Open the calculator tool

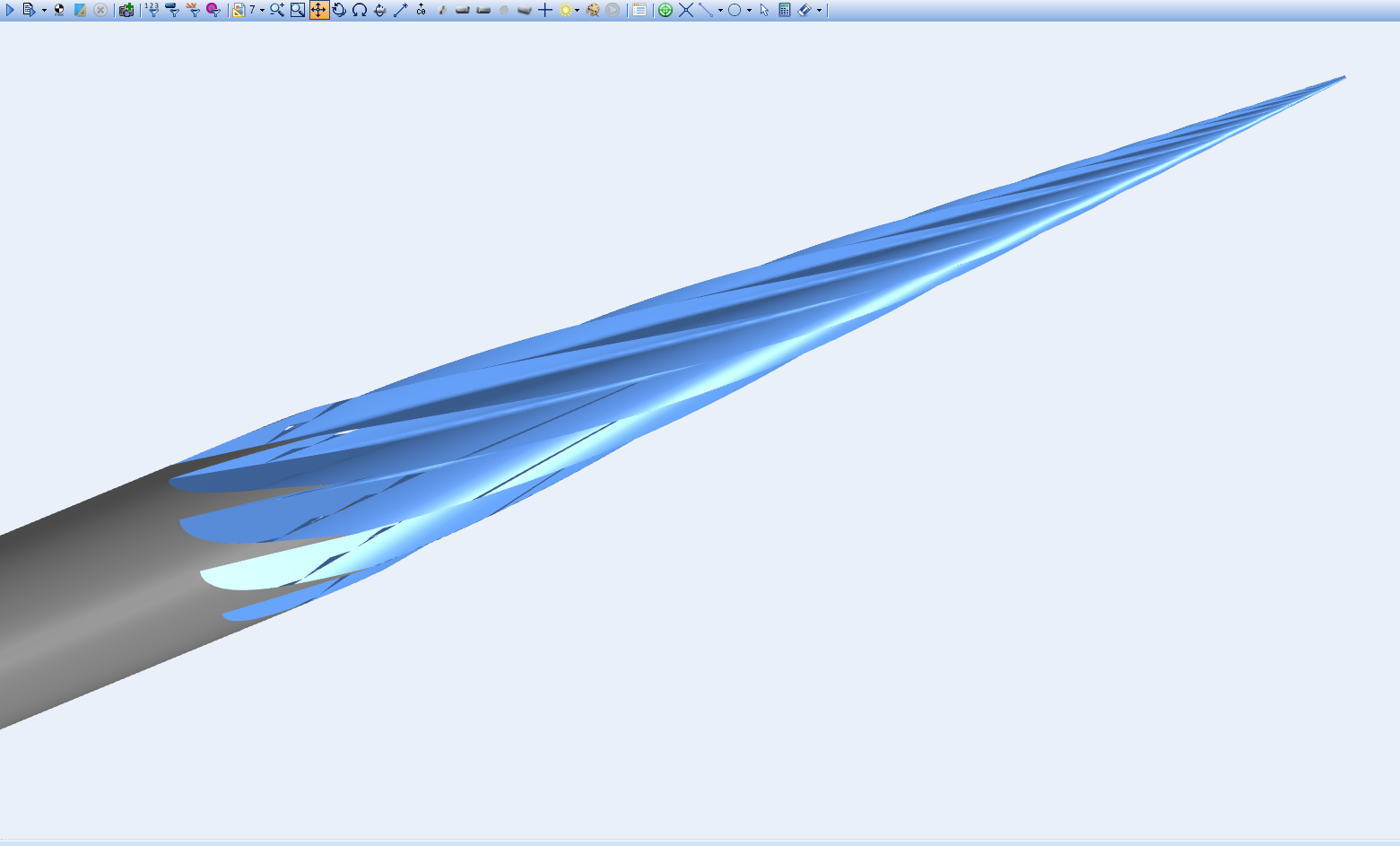[785, 10]
